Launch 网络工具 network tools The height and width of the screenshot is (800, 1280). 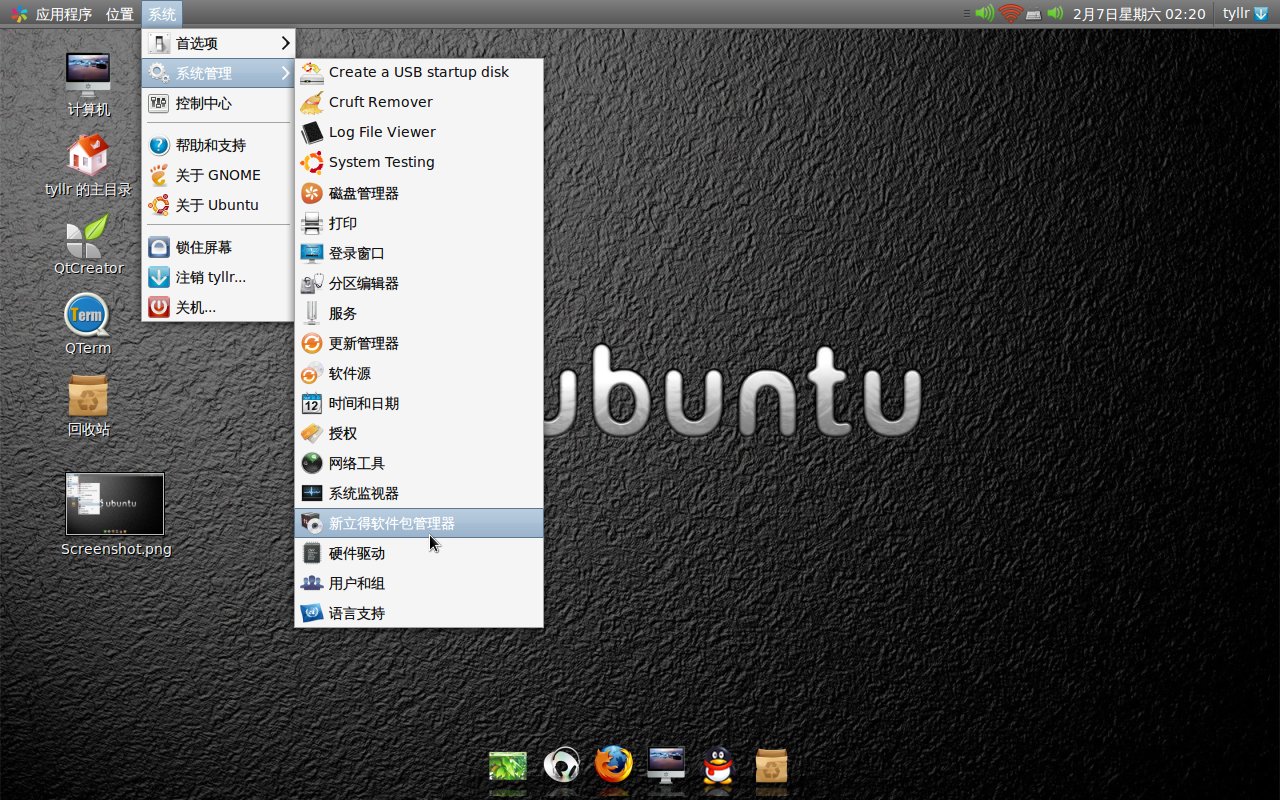419,463
